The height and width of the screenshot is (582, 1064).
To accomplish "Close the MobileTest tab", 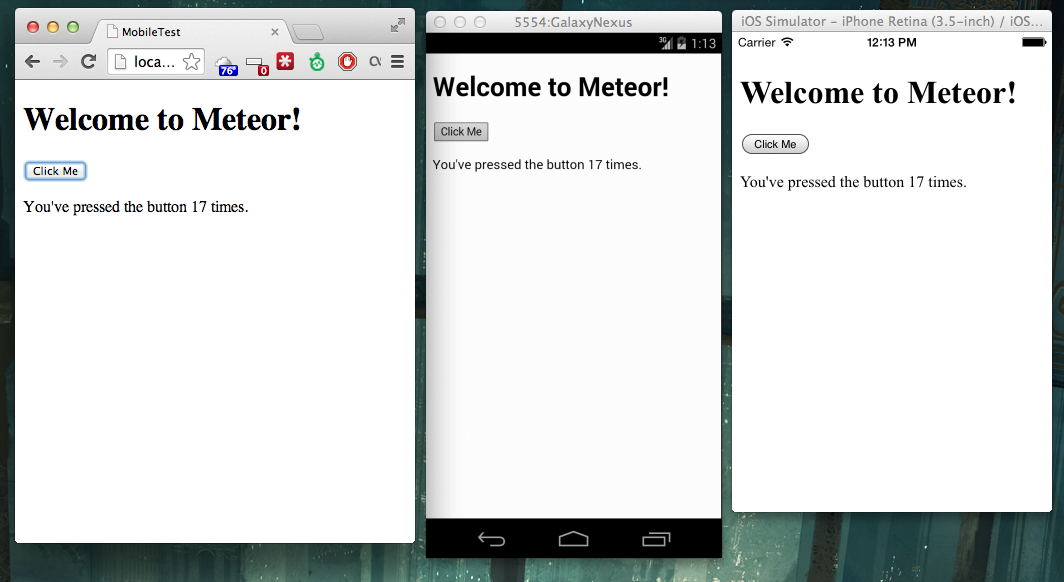I will coord(275,32).
